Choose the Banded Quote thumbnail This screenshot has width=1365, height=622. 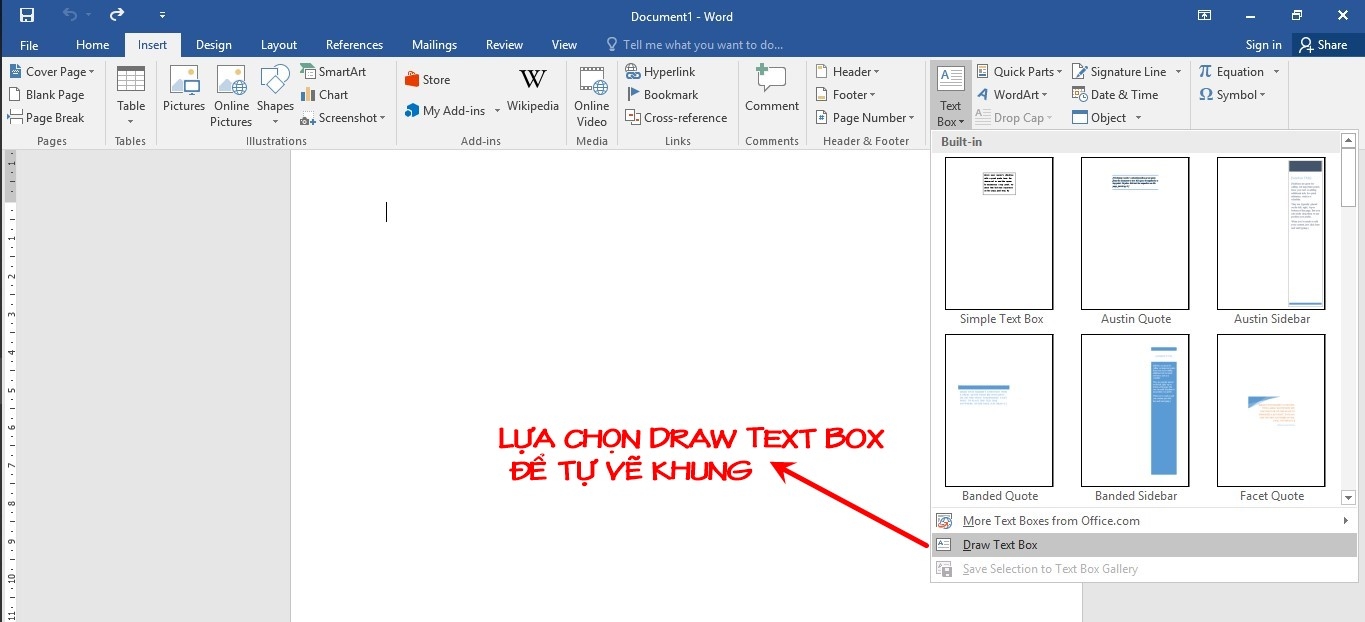1000,411
